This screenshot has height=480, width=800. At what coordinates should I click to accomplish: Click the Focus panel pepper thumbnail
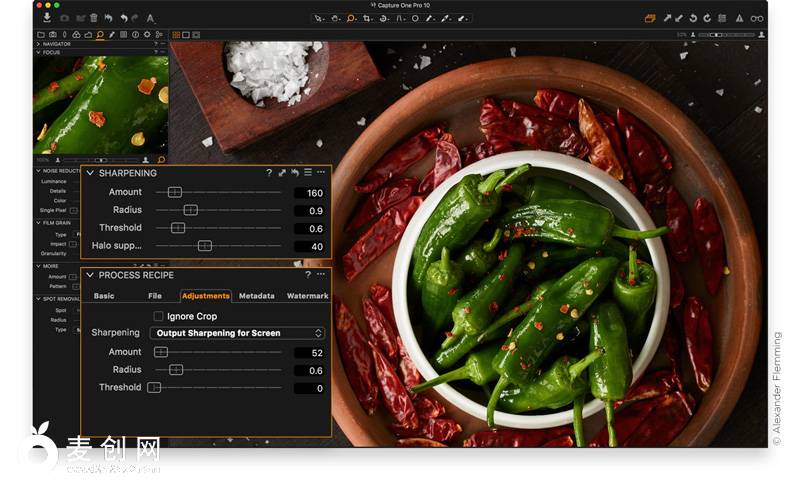pos(101,105)
